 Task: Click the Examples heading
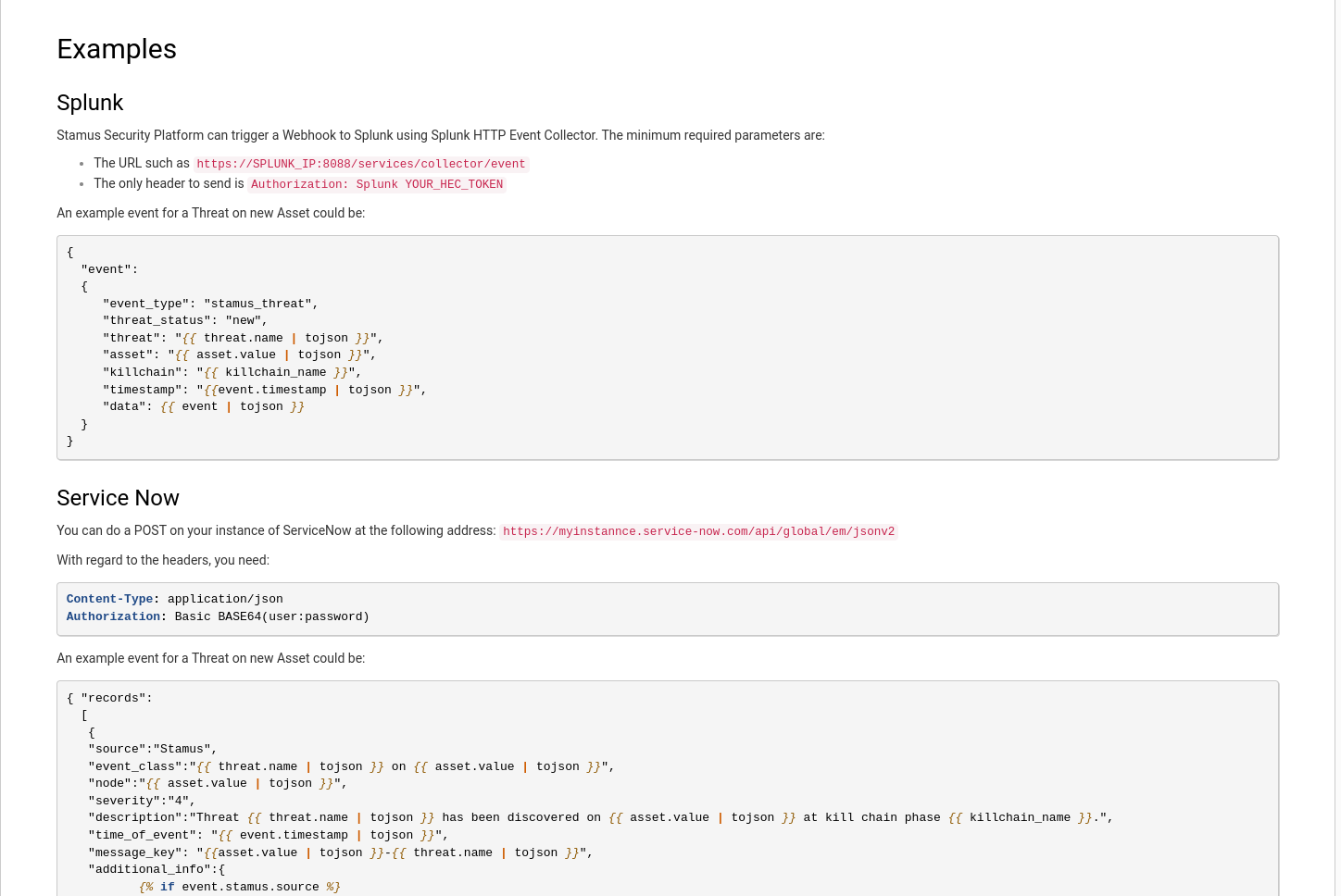tap(117, 49)
